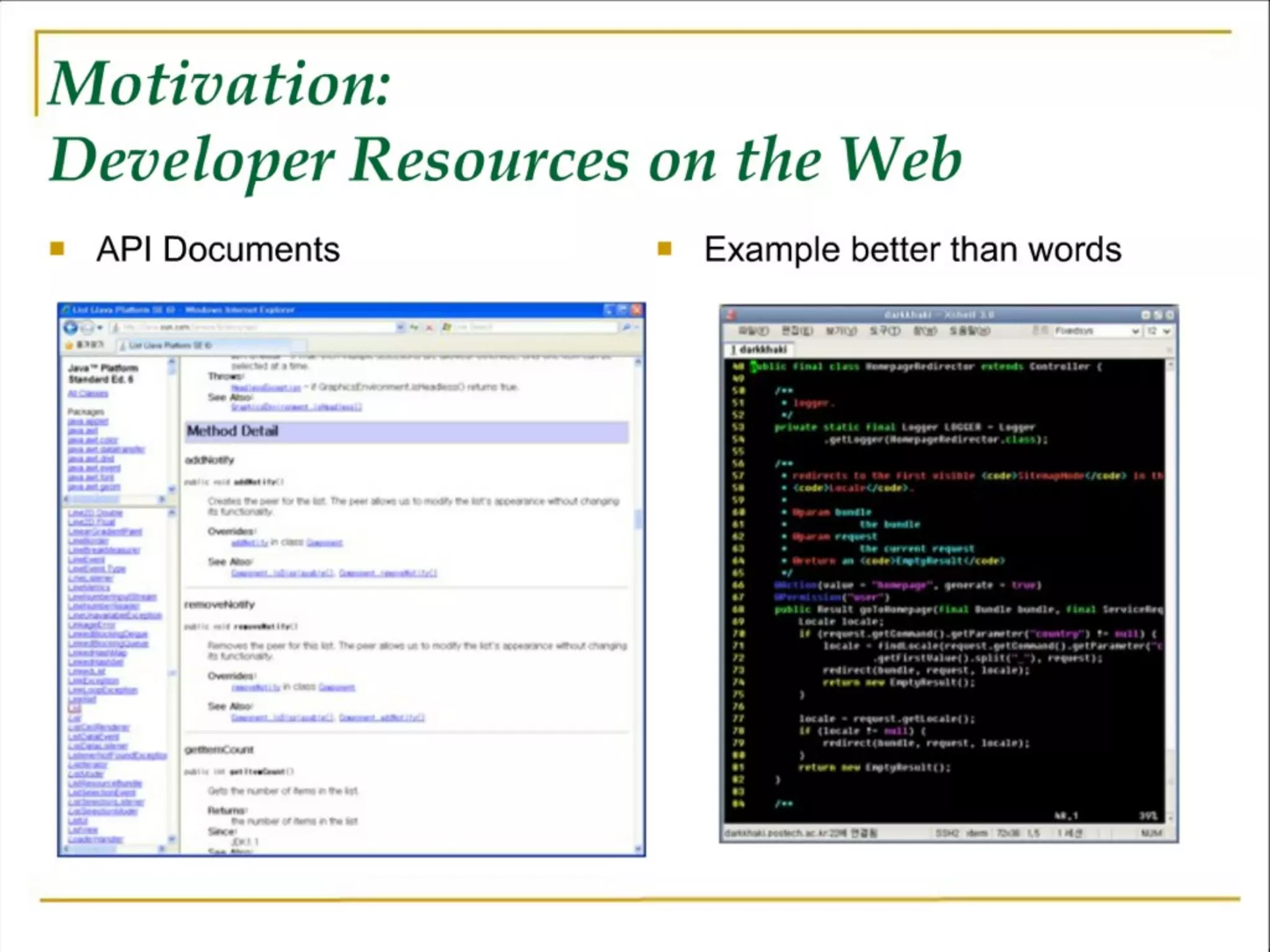Open the java.applet package link
Image resolution: width=1270 pixels, height=952 pixels.
(87, 421)
